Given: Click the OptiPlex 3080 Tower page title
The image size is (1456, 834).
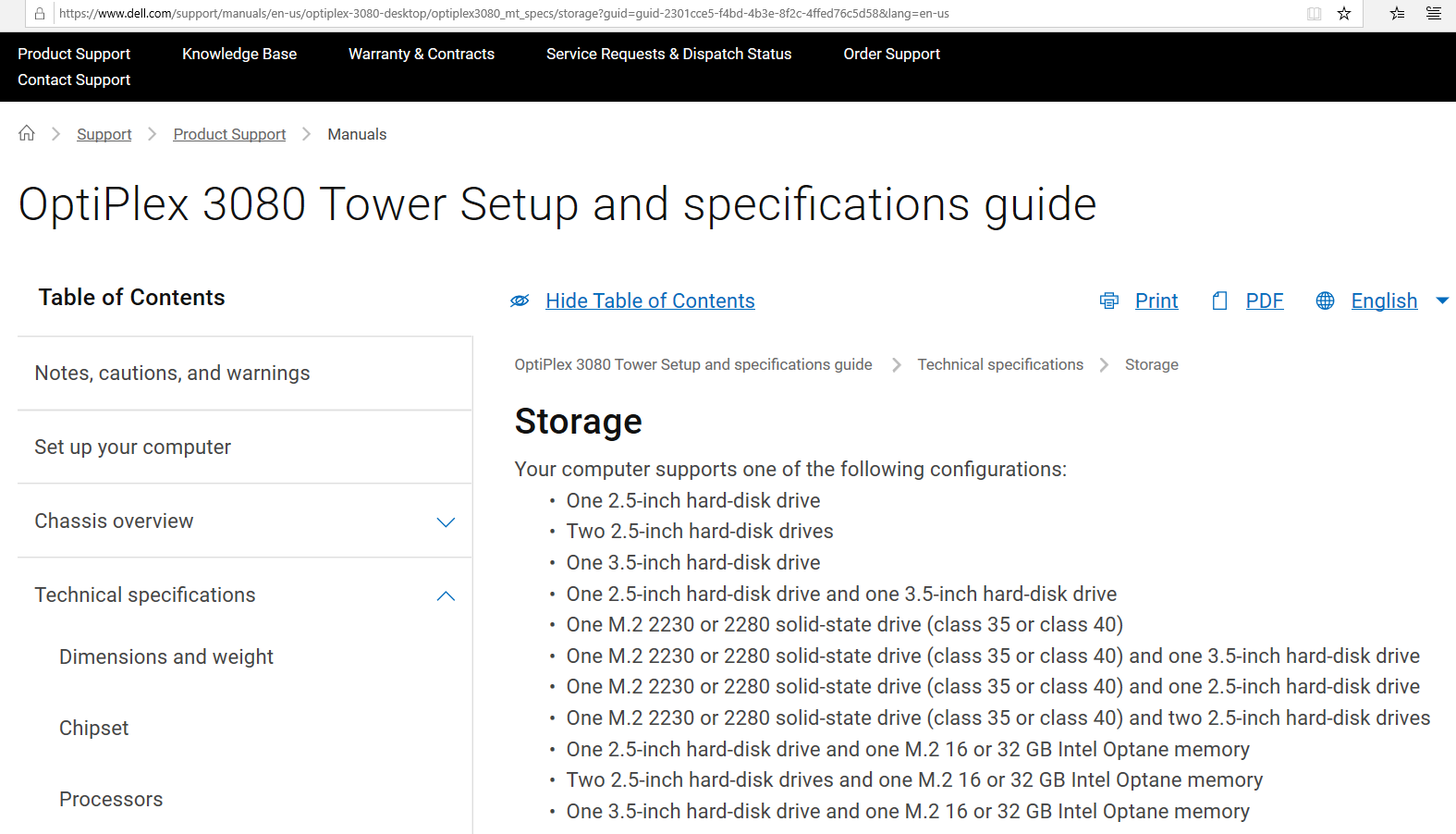Looking at the screenshot, I should pyautogui.click(x=557, y=204).
